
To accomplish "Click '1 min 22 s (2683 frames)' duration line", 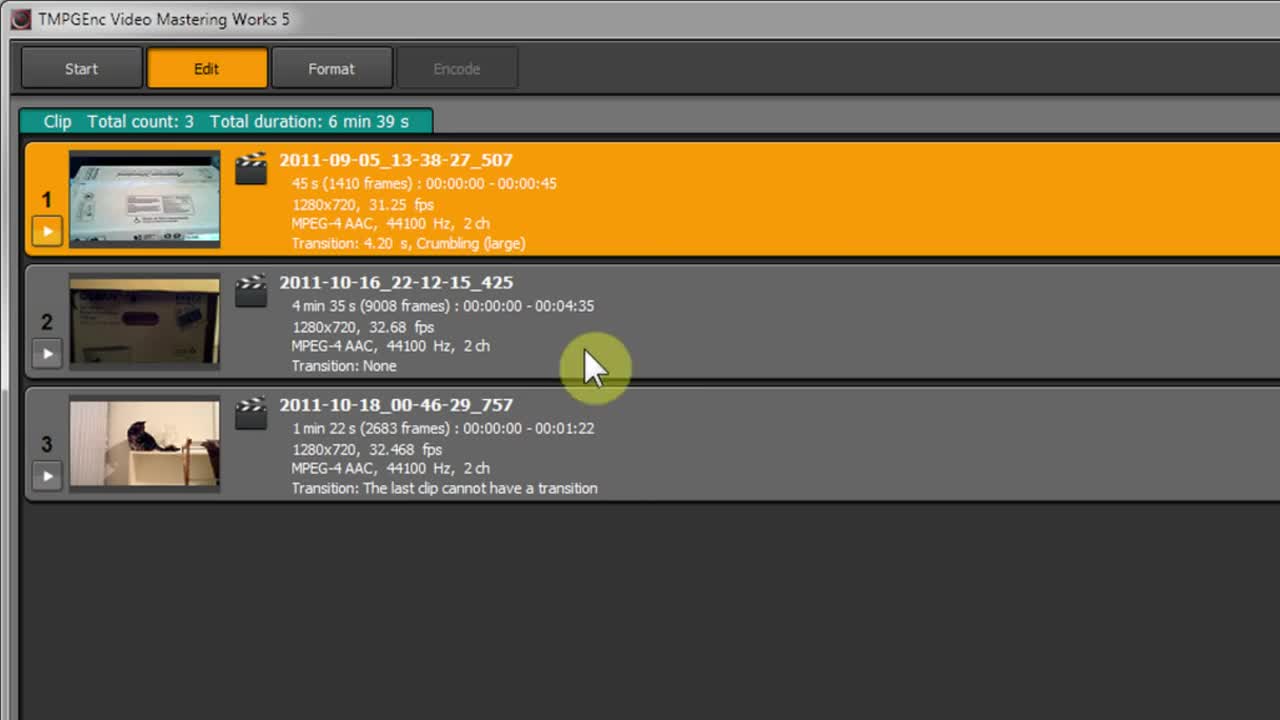I will coord(443,428).
